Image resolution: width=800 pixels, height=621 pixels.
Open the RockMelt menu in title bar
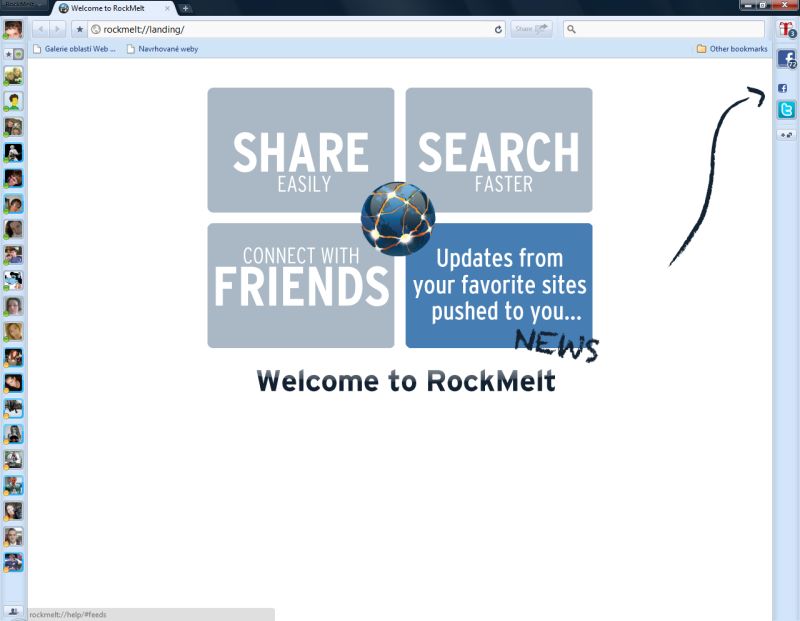(x=23, y=4)
